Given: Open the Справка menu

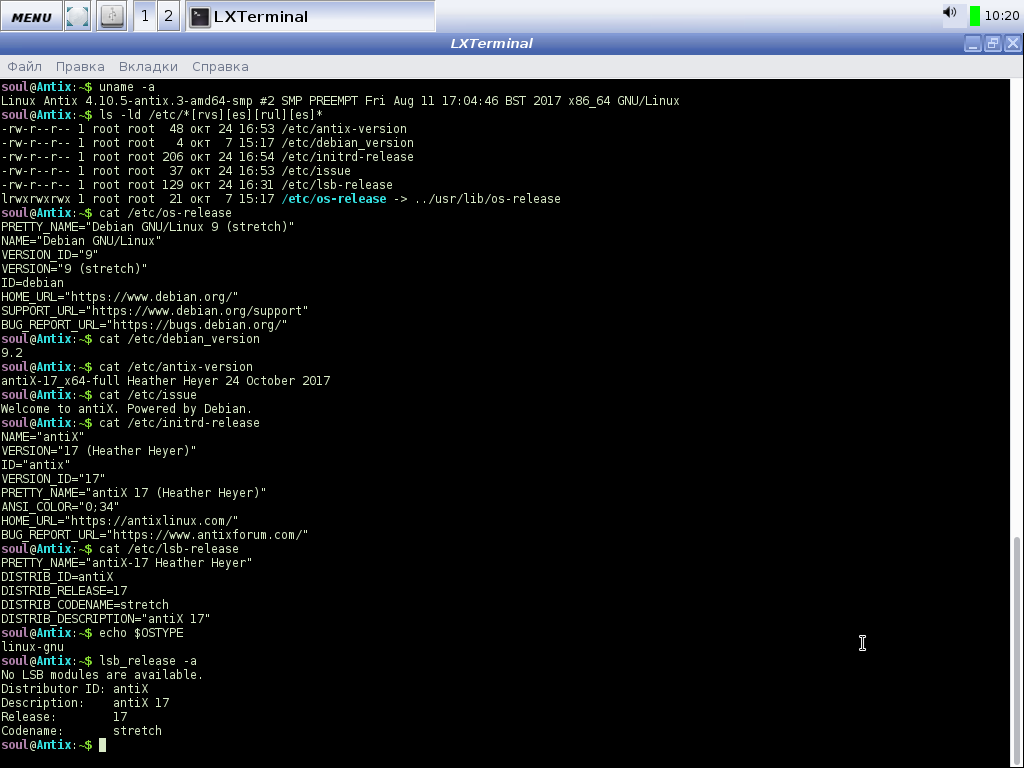Looking at the screenshot, I should (x=220, y=67).
